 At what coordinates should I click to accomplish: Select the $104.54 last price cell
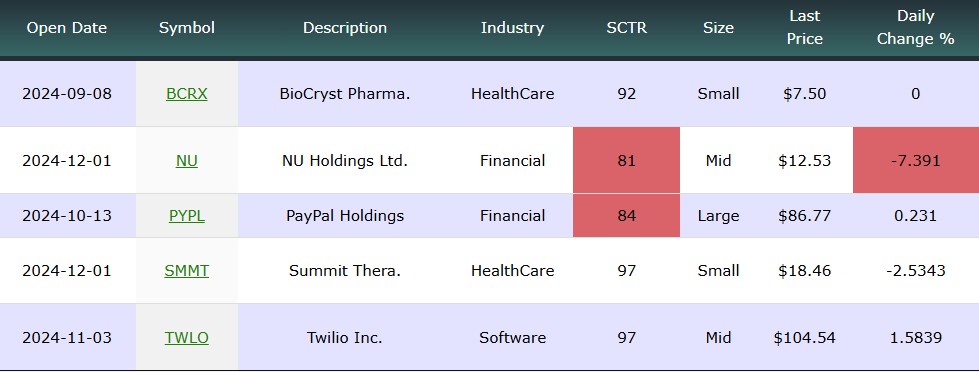tap(805, 338)
